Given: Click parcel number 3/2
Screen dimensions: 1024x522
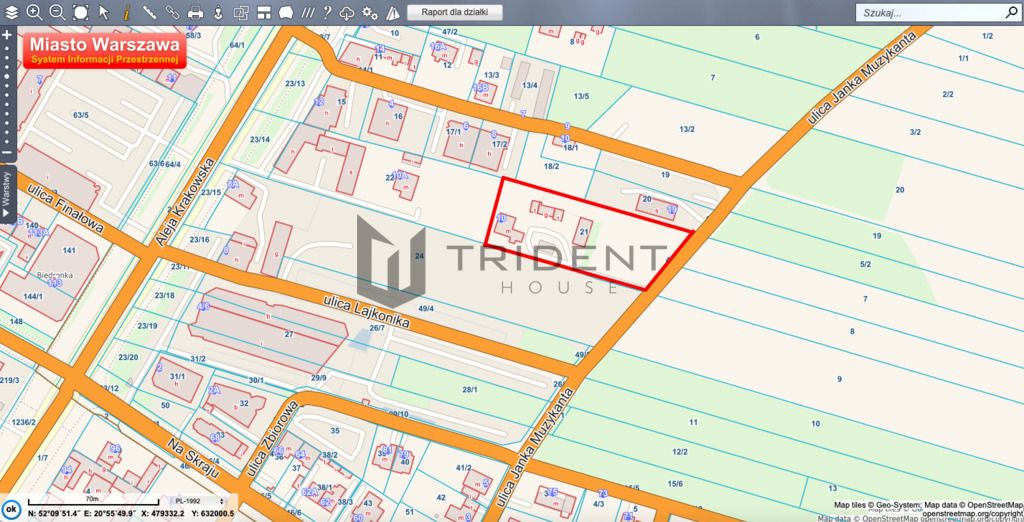Looking at the screenshot, I should [x=915, y=132].
